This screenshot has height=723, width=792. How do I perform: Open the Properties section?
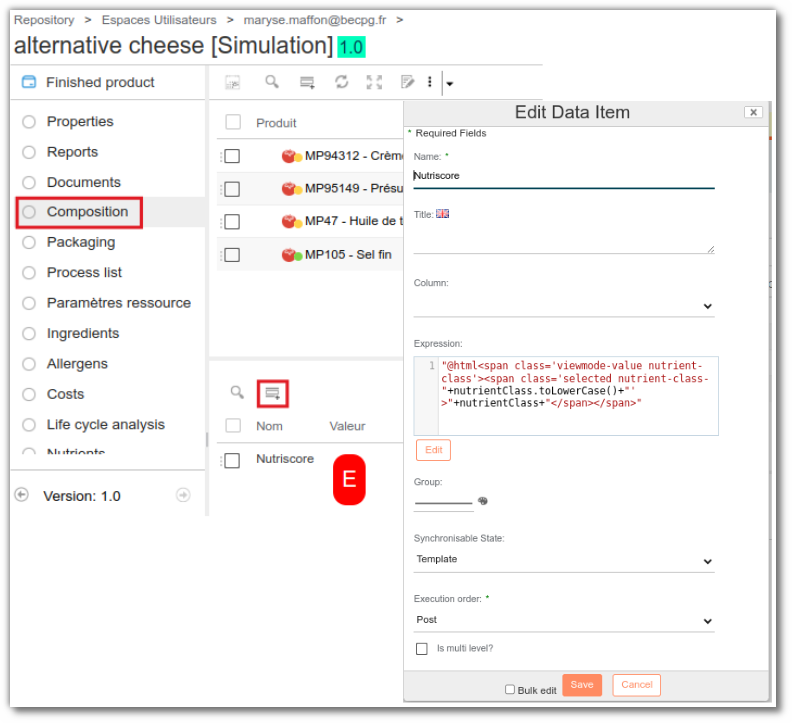click(80, 121)
